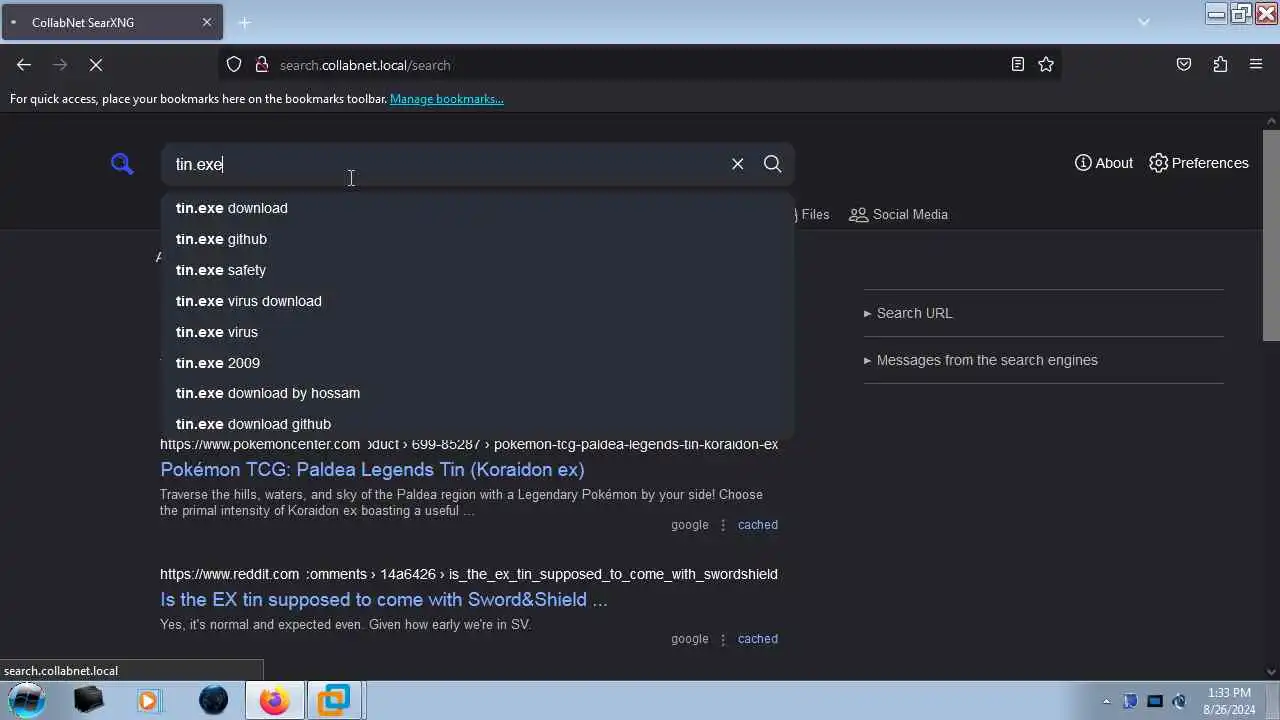
Task: Click the browser address bar
Action: pyautogui.click(x=640, y=65)
